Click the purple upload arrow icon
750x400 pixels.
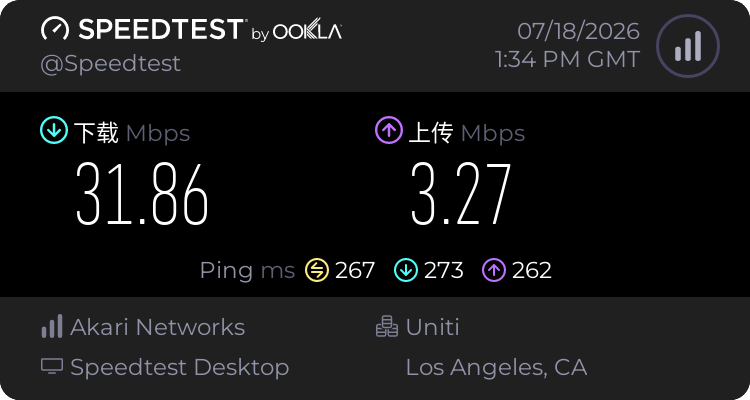click(389, 130)
